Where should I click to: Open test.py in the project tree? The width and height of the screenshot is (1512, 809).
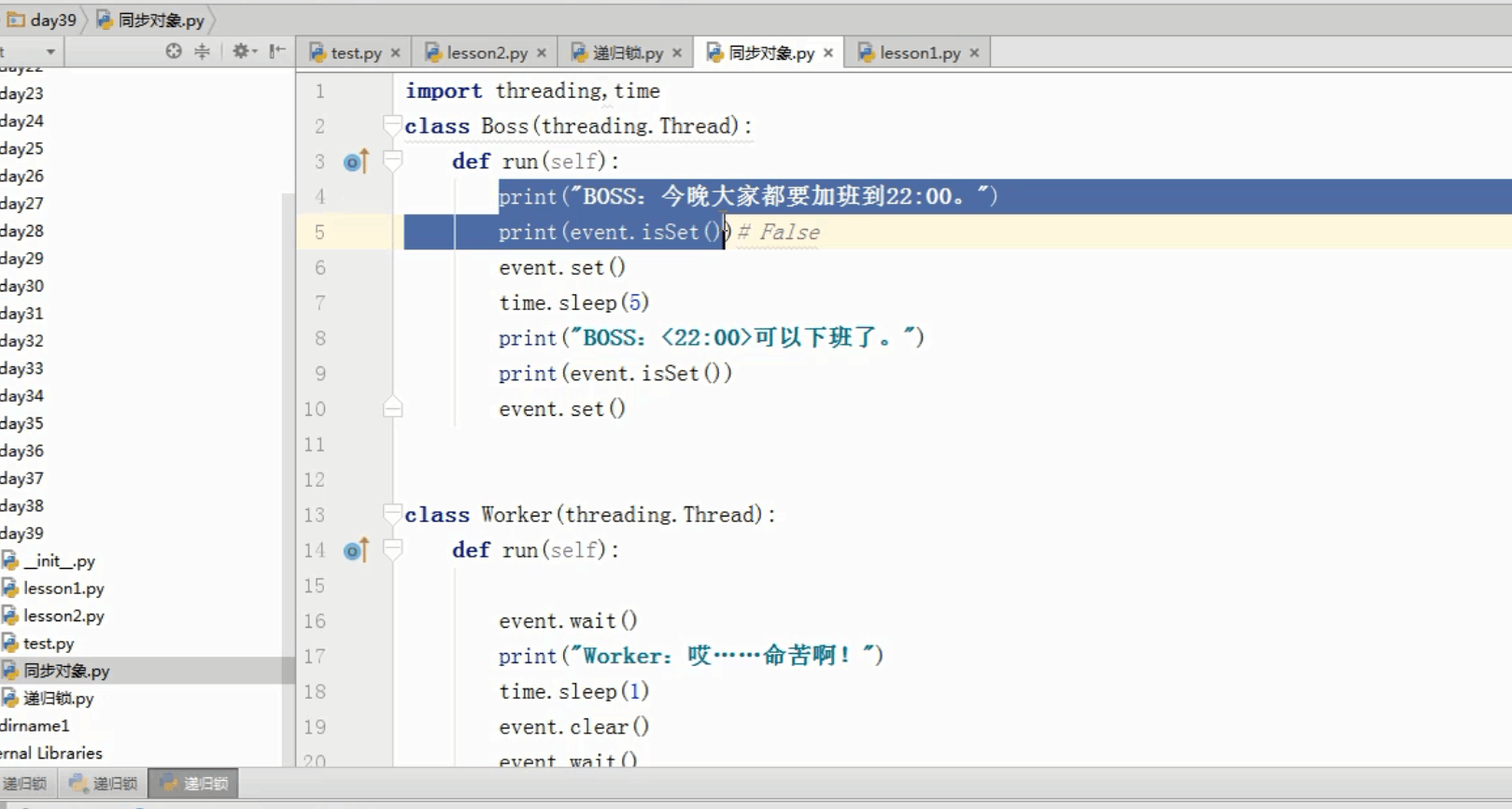(x=49, y=644)
